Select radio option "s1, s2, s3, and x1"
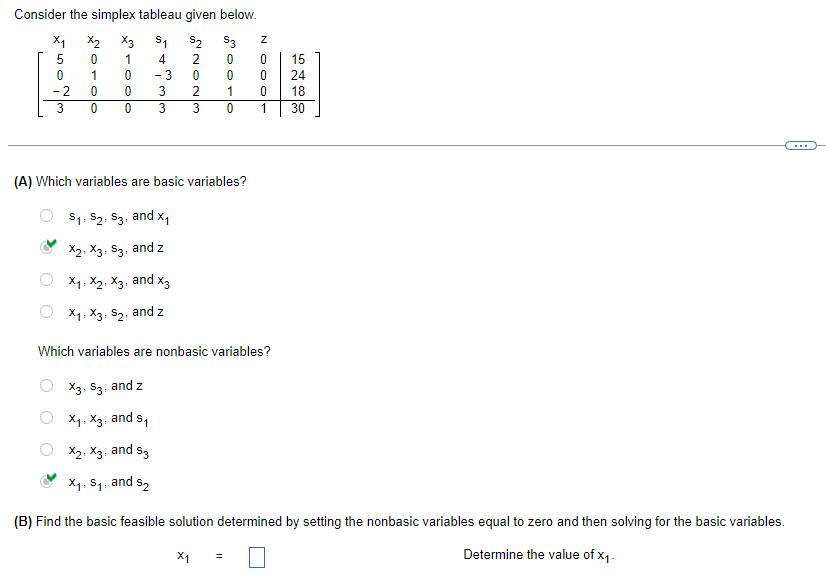Screen dimensions: 826x582 click(x=46, y=216)
